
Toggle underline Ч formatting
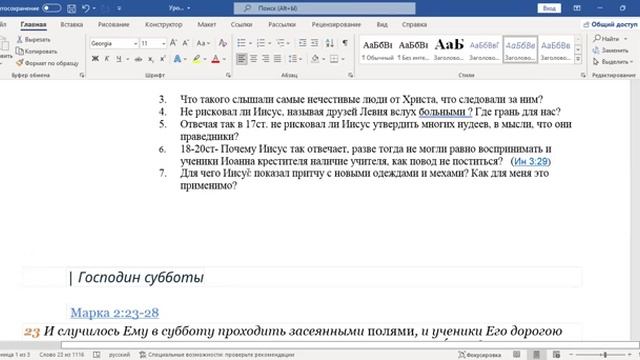tap(119, 59)
